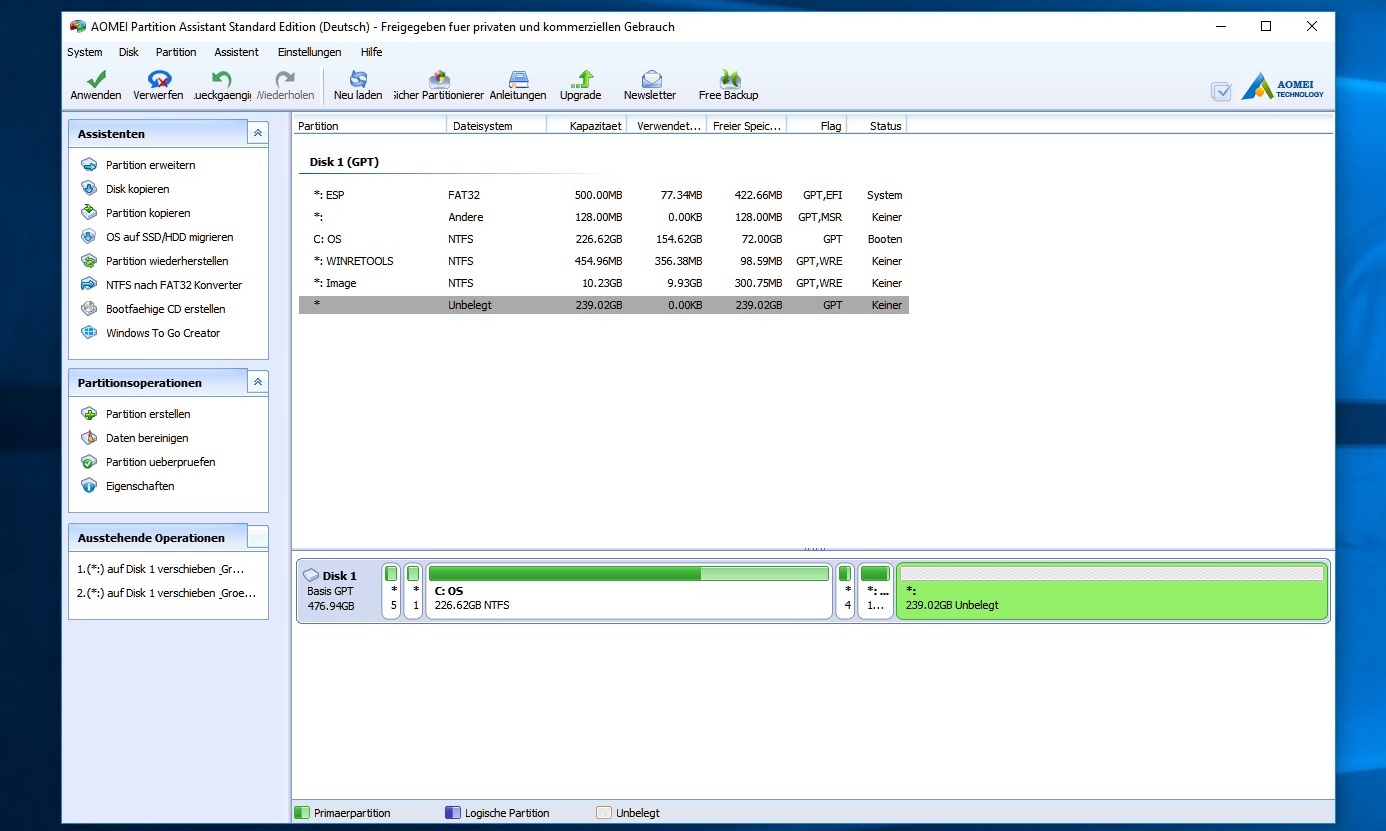Click the Wiederholen (redo) toolbar icon
The width and height of the screenshot is (1386, 831).
285,85
